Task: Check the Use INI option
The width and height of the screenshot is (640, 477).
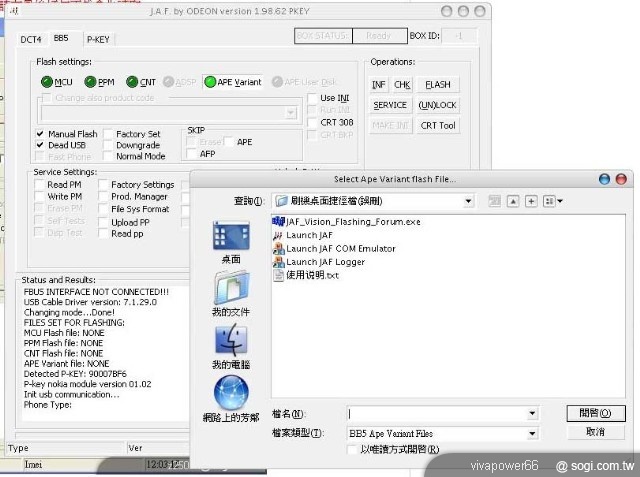Action: tap(312, 98)
